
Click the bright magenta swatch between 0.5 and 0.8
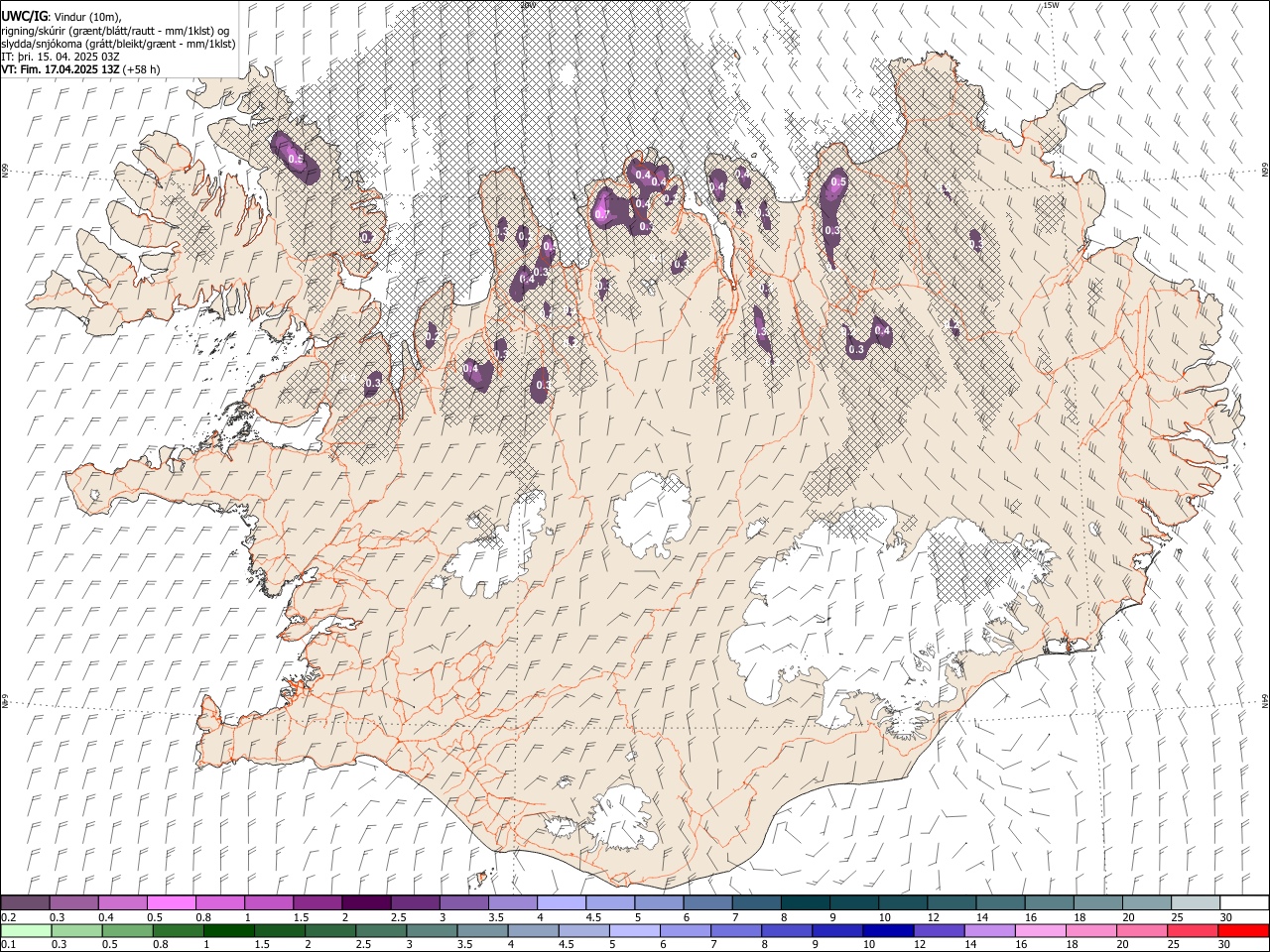(171, 903)
